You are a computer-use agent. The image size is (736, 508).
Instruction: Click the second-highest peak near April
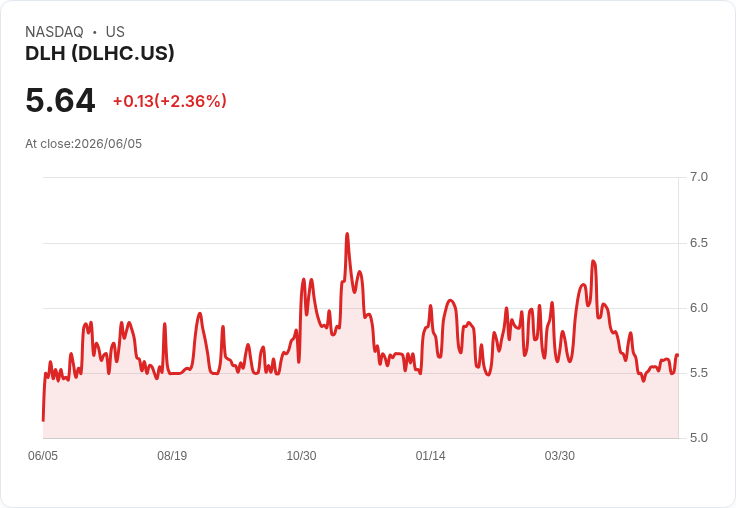593,262
